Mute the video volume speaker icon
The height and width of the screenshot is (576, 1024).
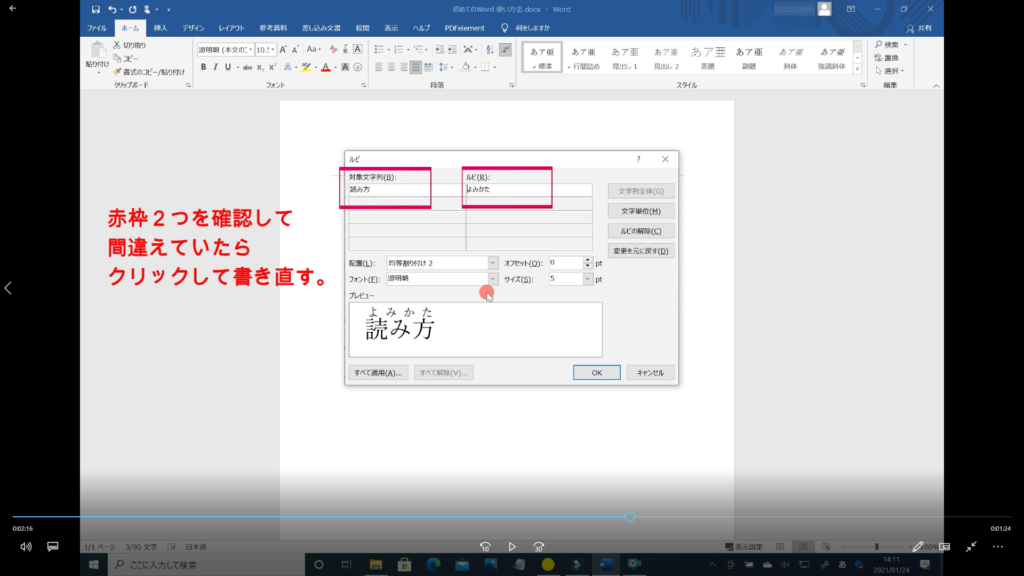click(x=25, y=547)
